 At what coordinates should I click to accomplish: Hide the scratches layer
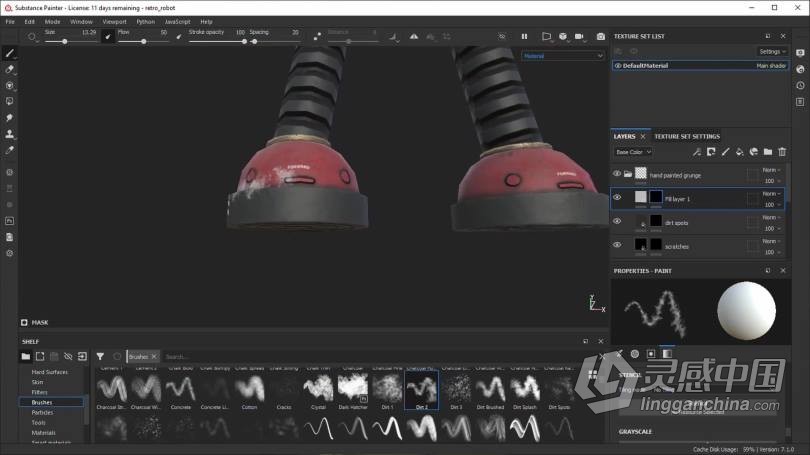coord(617,245)
